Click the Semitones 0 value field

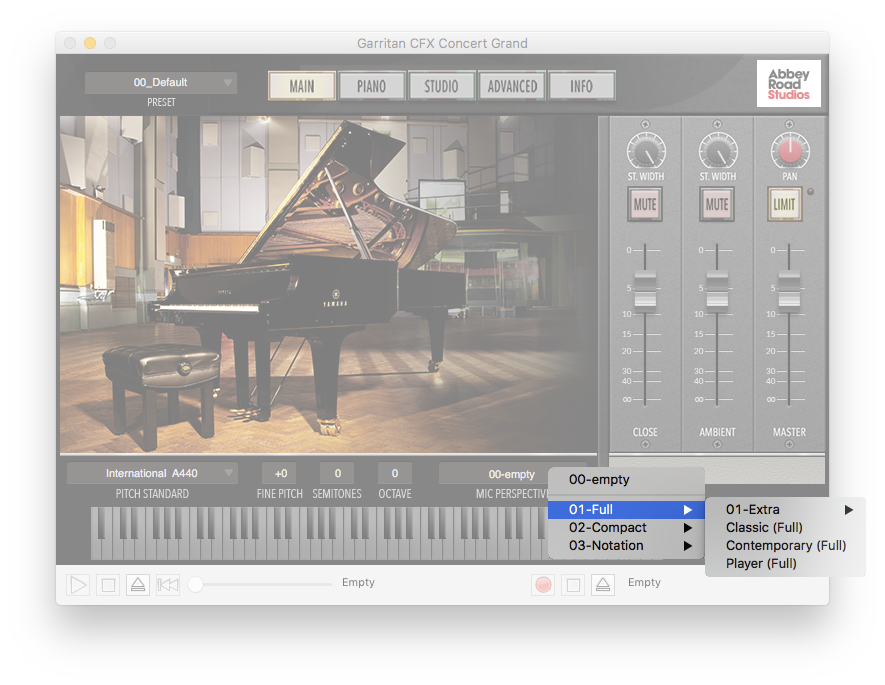tap(338, 473)
